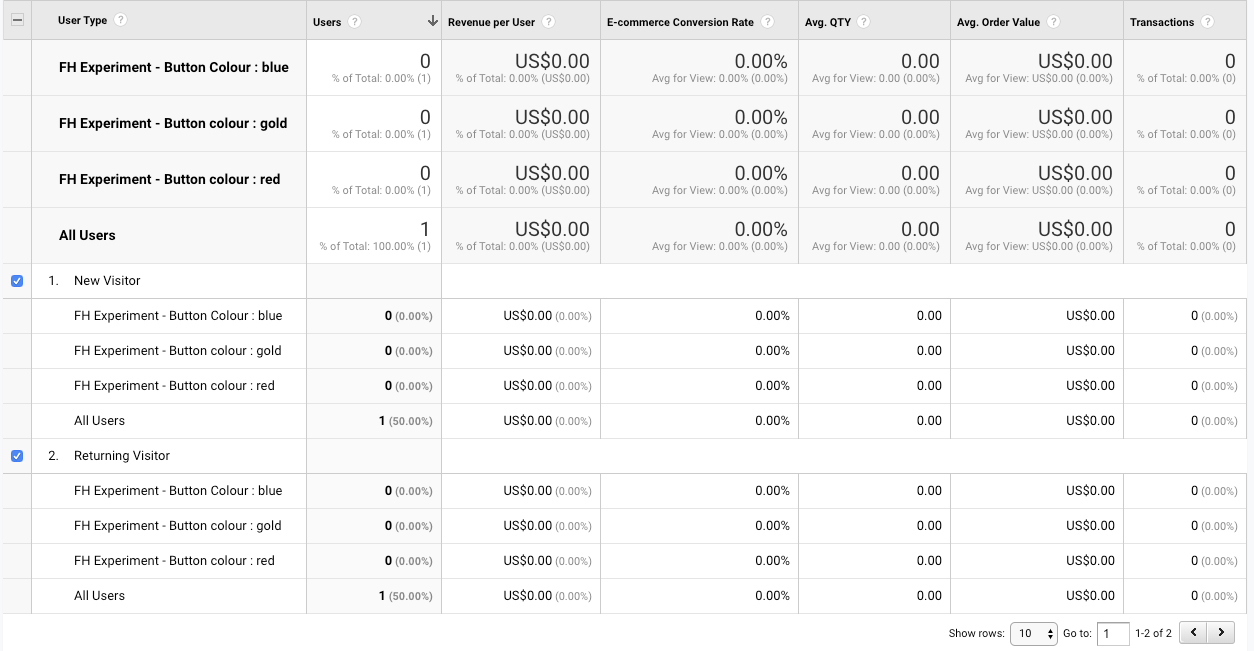Viewport: 1254px width, 651px height.
Task: Open Avg. Order Value help icon
Action: click(1053, 22)
